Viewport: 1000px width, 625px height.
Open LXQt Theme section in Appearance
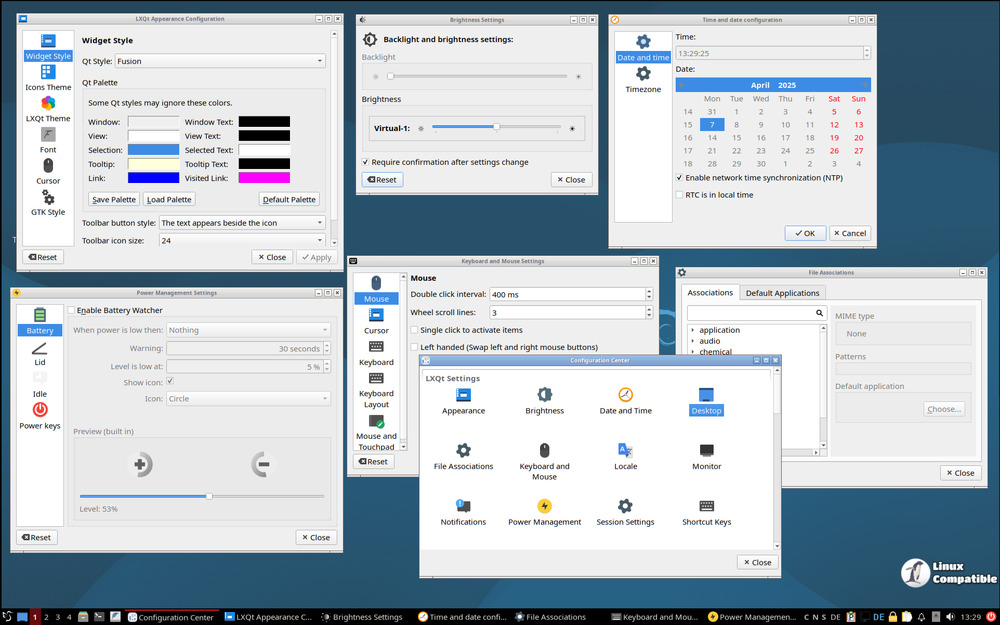point(48,108)
